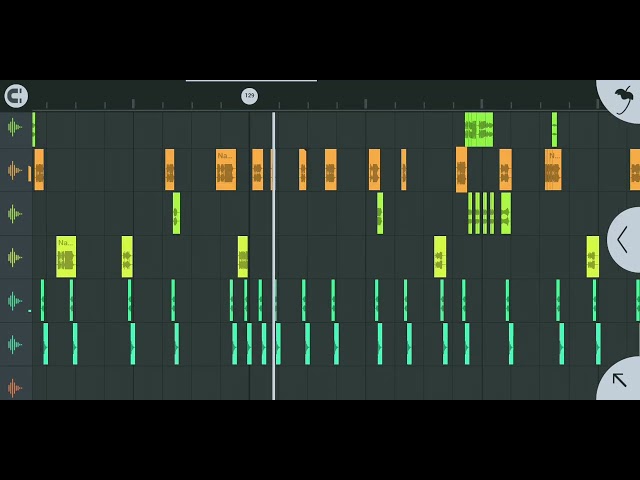640x480 pixels.
Task: Select the last green clip on first track
Action: tap(554, 129)
